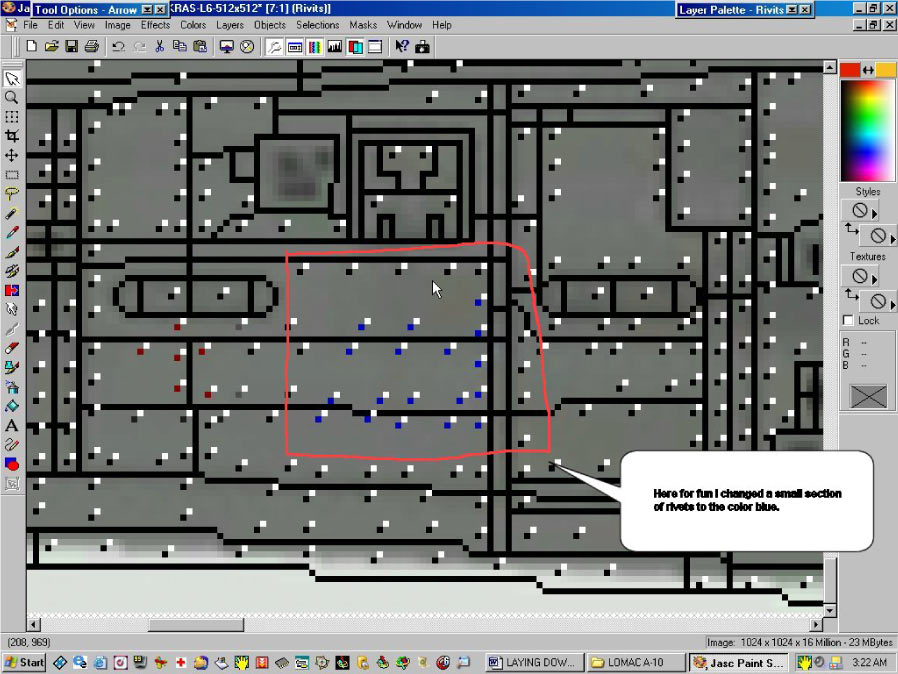Open full screen preview
The height and width of the screenshot is (674, 898).
coord(227,46)
